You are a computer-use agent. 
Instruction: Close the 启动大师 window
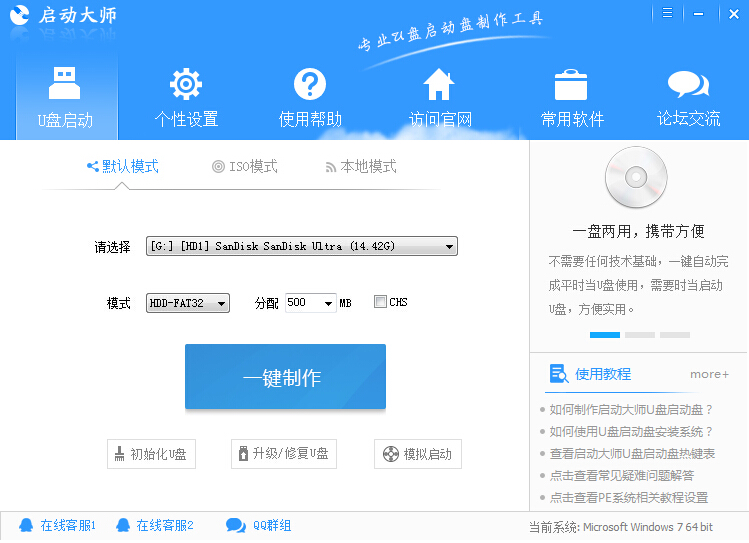pos(734,14)
